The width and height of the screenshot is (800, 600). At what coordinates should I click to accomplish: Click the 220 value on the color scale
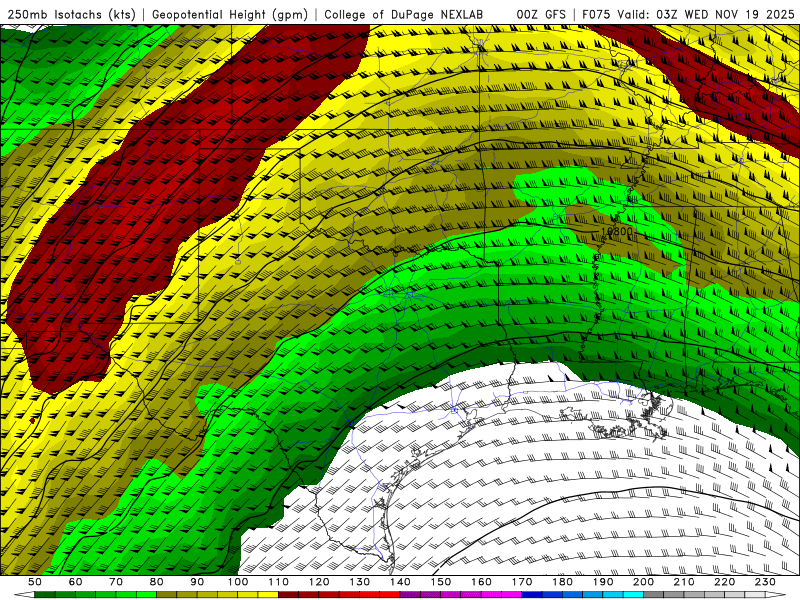point(724,582)
